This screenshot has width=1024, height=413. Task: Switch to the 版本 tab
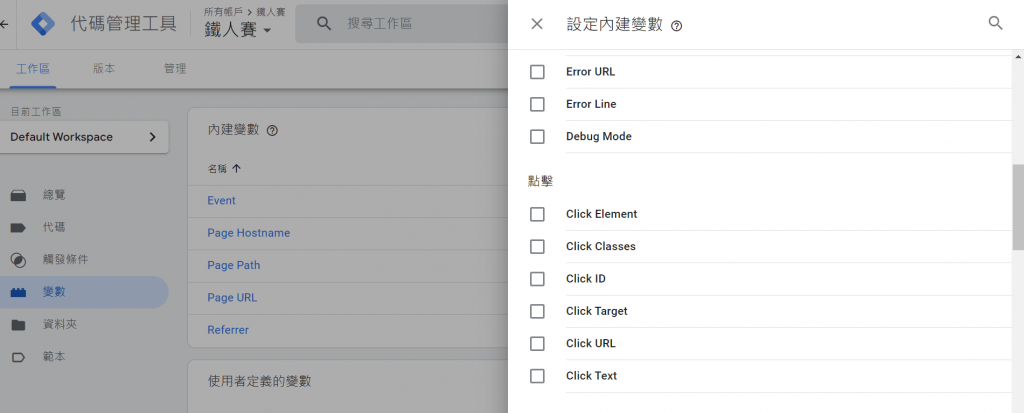point(104,69)
